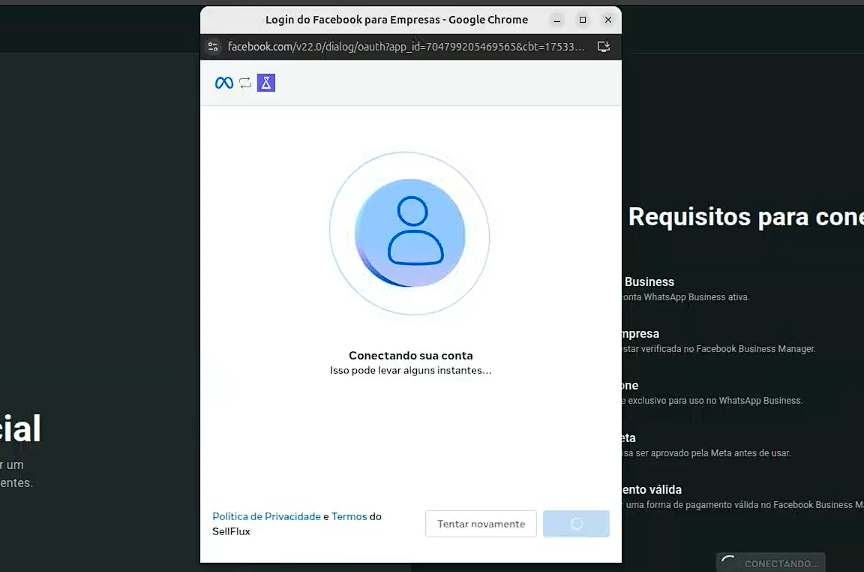The width and height of the screenshot is (864, 572).
Task: Click the exchange arrows between logos
Action: pos(245,83)
